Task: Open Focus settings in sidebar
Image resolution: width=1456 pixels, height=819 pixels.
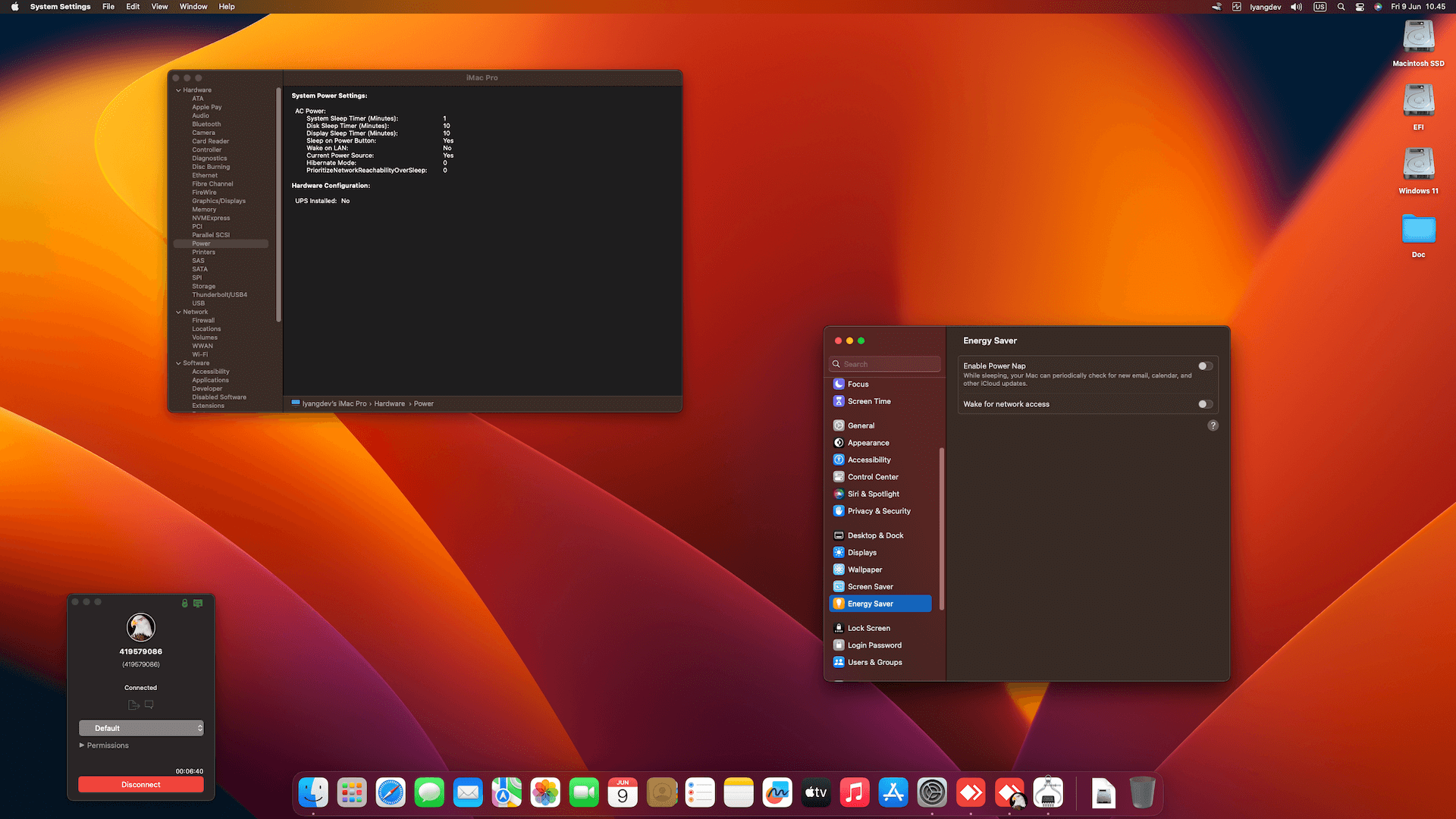Action: (x=858, y=384)
